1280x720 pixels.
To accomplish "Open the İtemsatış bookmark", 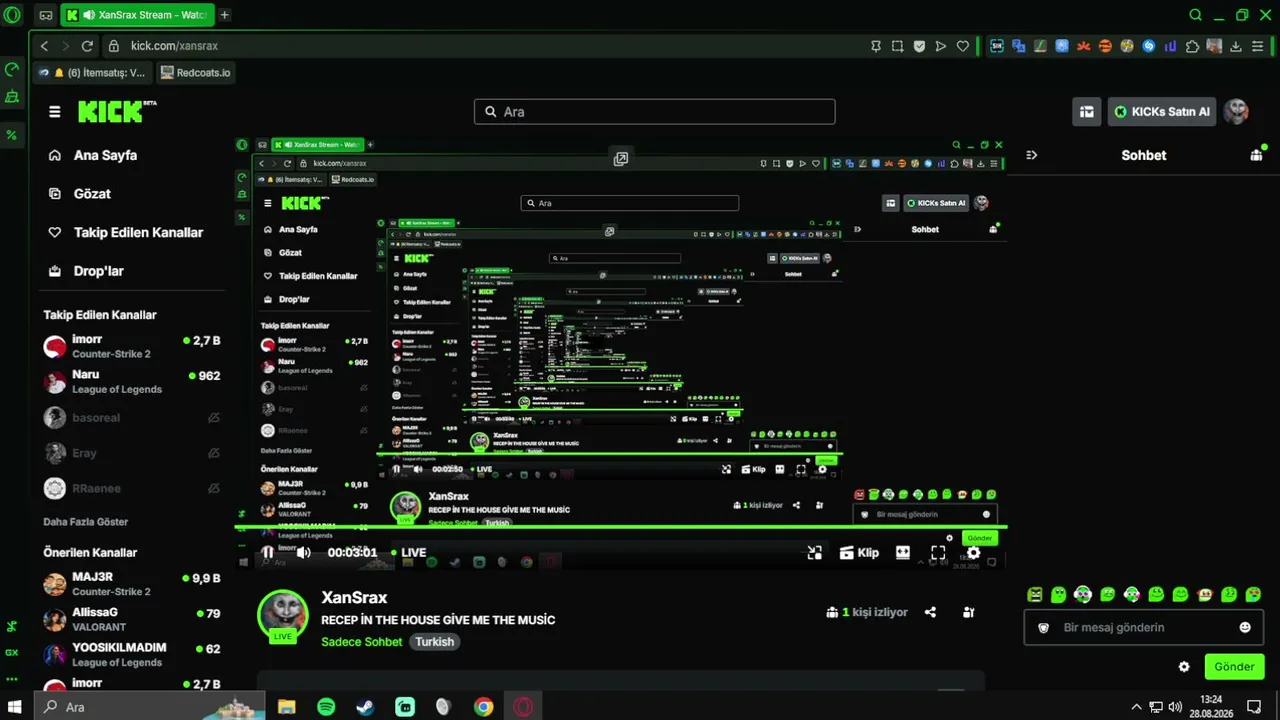I will tap(93, 73).
